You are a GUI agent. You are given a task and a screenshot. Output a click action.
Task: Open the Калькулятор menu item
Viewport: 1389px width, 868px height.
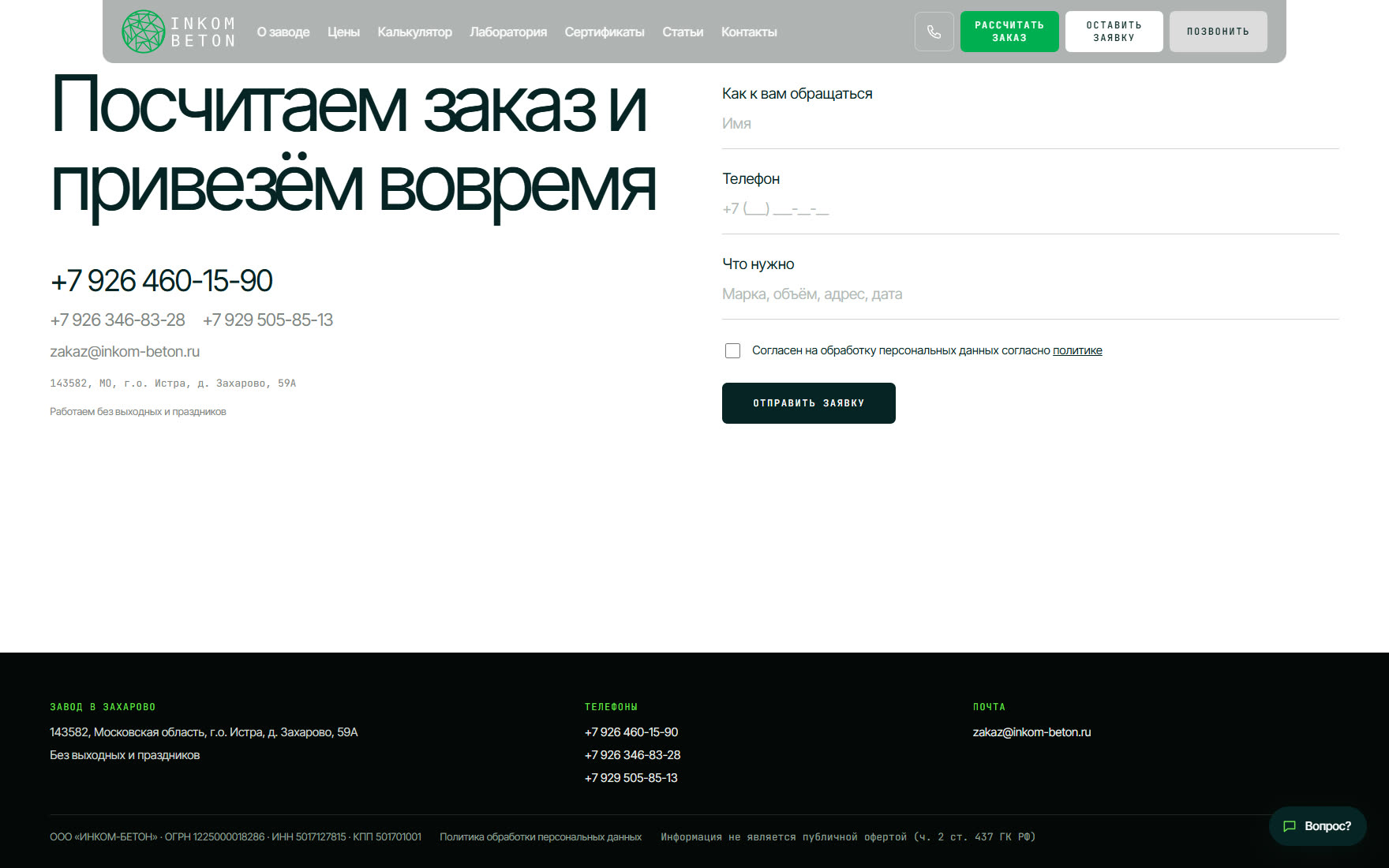[414, 32]
